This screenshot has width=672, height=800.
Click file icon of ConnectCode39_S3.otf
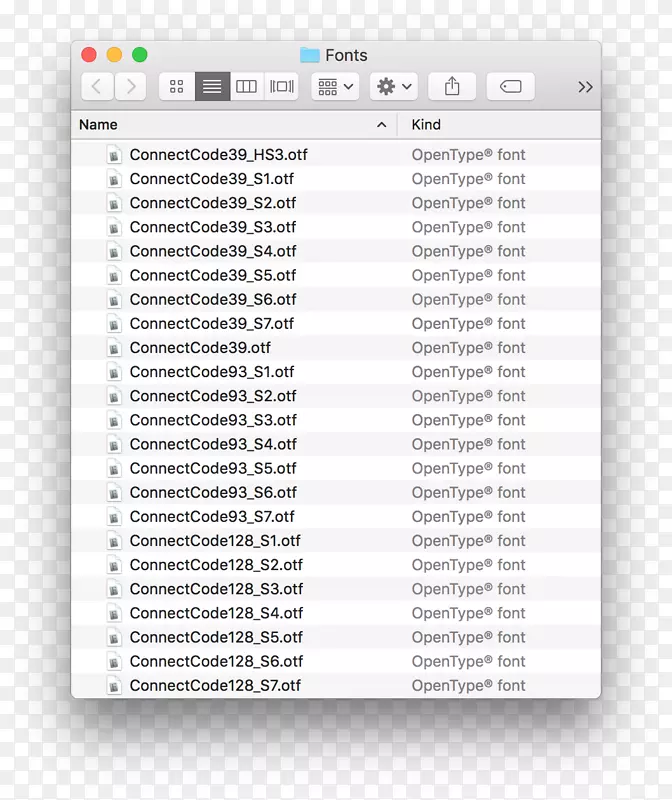(114, 227)
